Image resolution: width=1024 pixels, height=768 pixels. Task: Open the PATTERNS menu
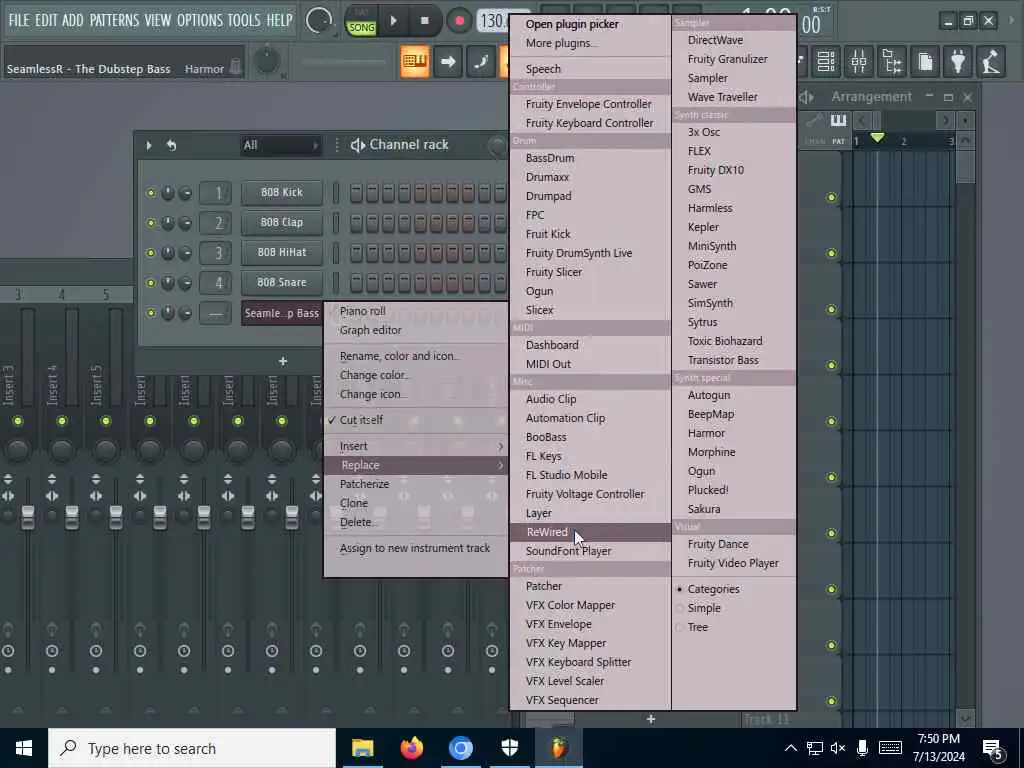pyautogui.click(x=114, y=20)
